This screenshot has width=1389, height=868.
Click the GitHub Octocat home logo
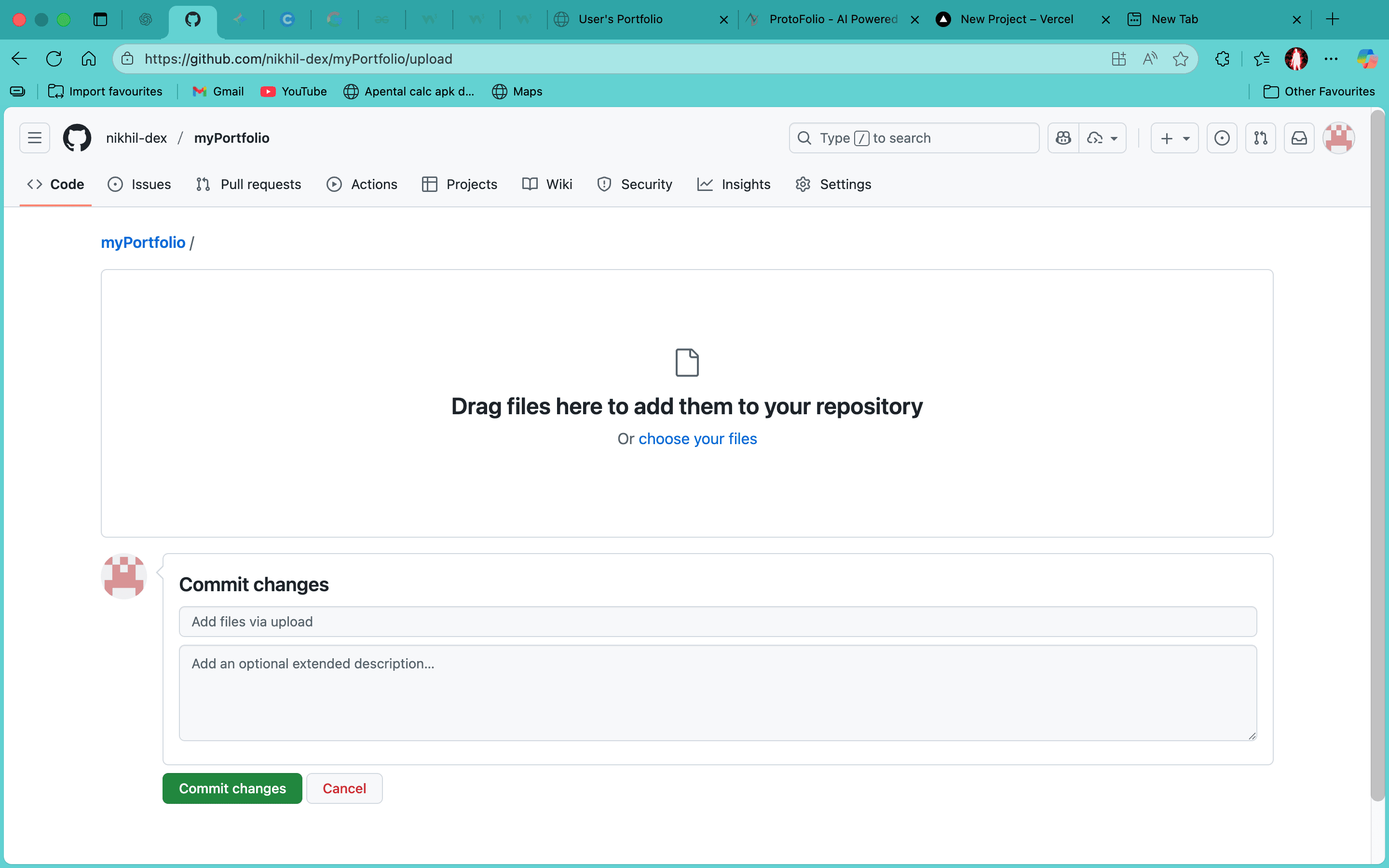pos(77,138)
